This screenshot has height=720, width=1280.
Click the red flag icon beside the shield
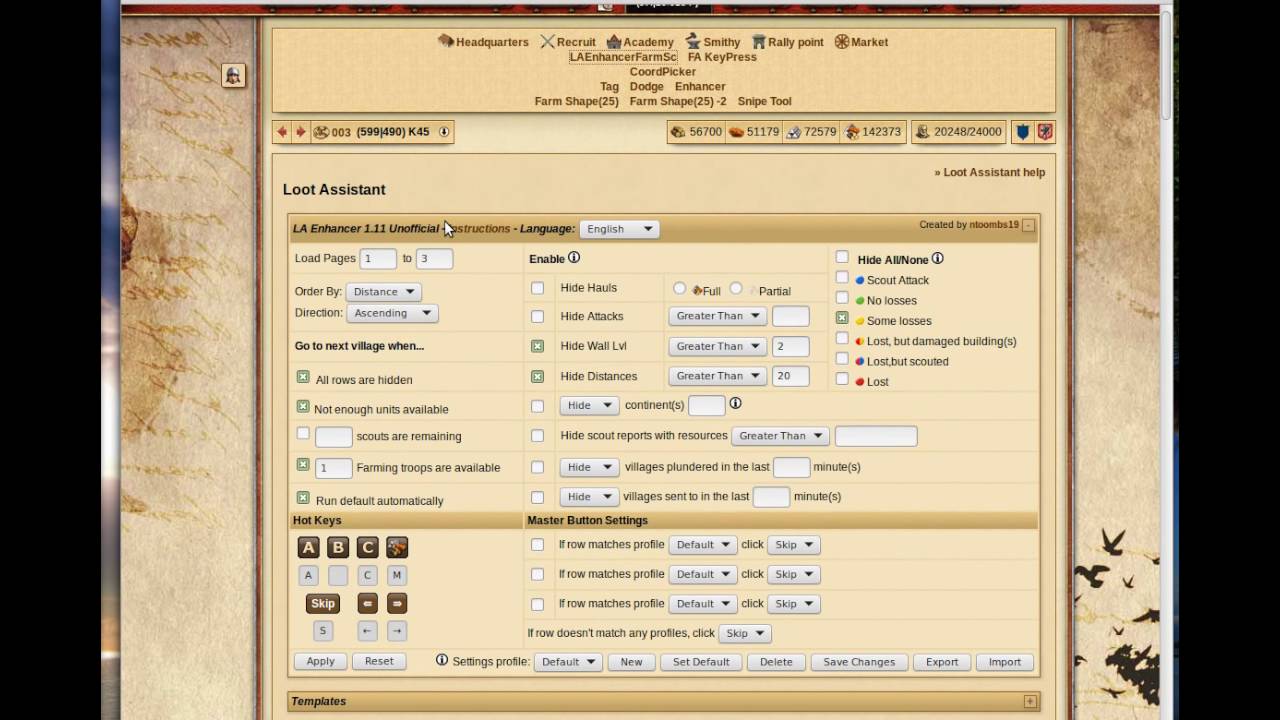(1045, 132)
